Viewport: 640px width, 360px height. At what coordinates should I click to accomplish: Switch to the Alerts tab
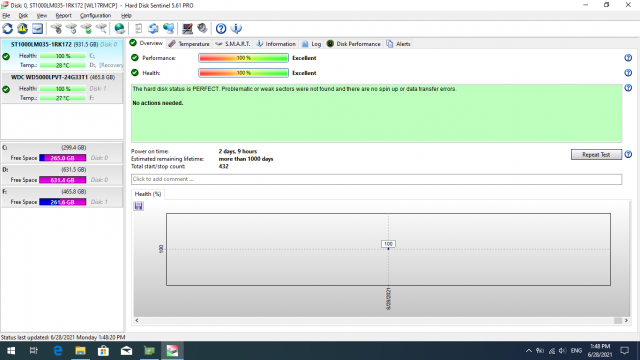click(398, 44)
